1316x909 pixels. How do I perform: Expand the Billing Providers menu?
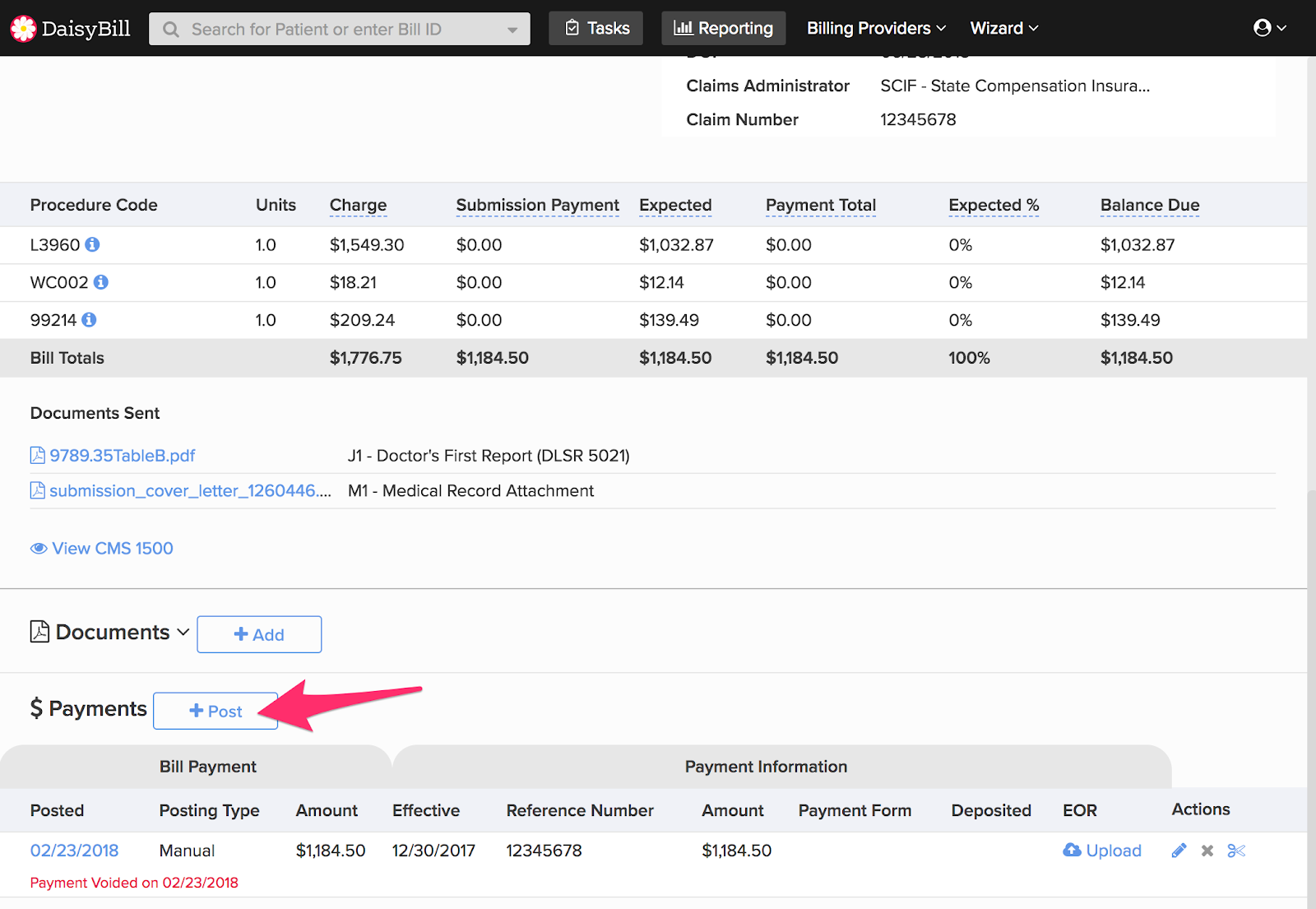click(875, 28)
